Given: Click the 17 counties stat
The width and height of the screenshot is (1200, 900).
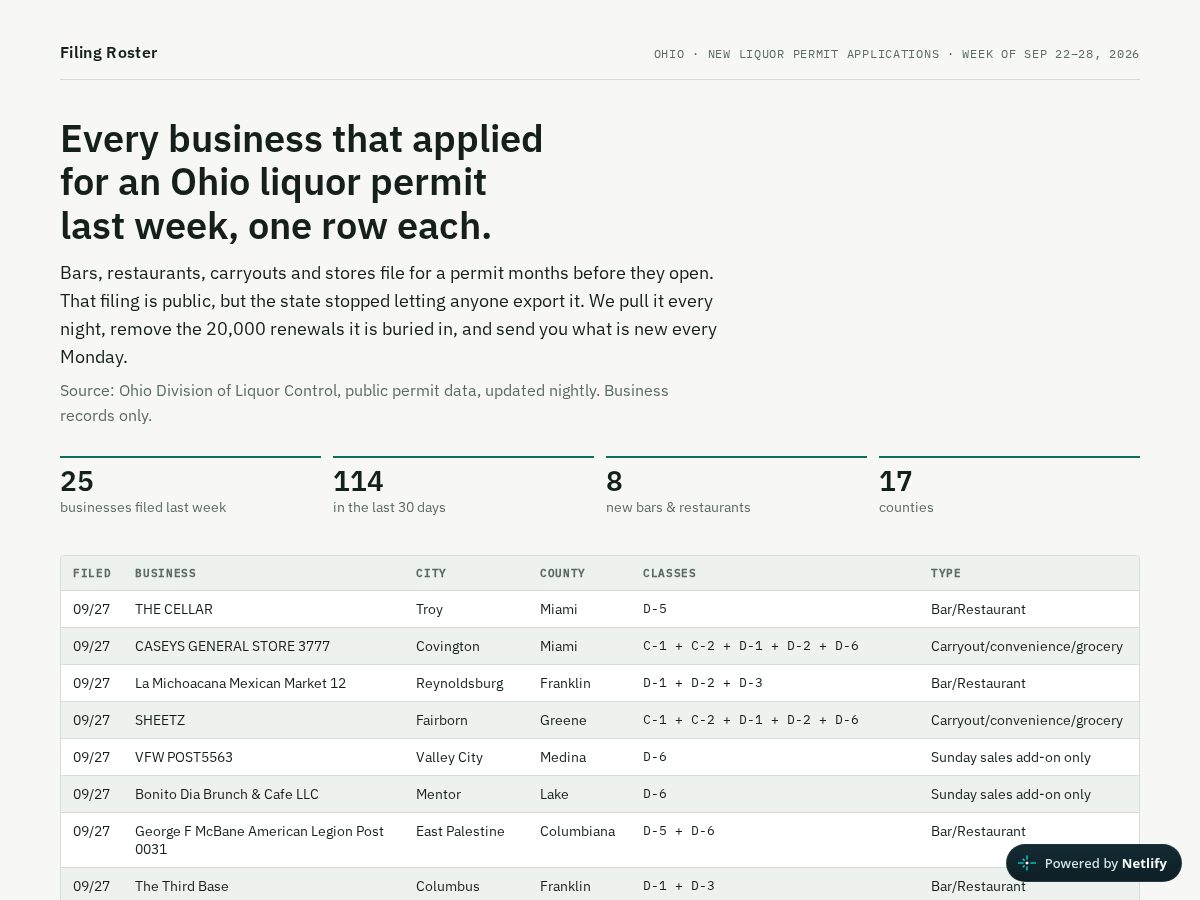Looking at the screenshot, I should point(1009,488).
